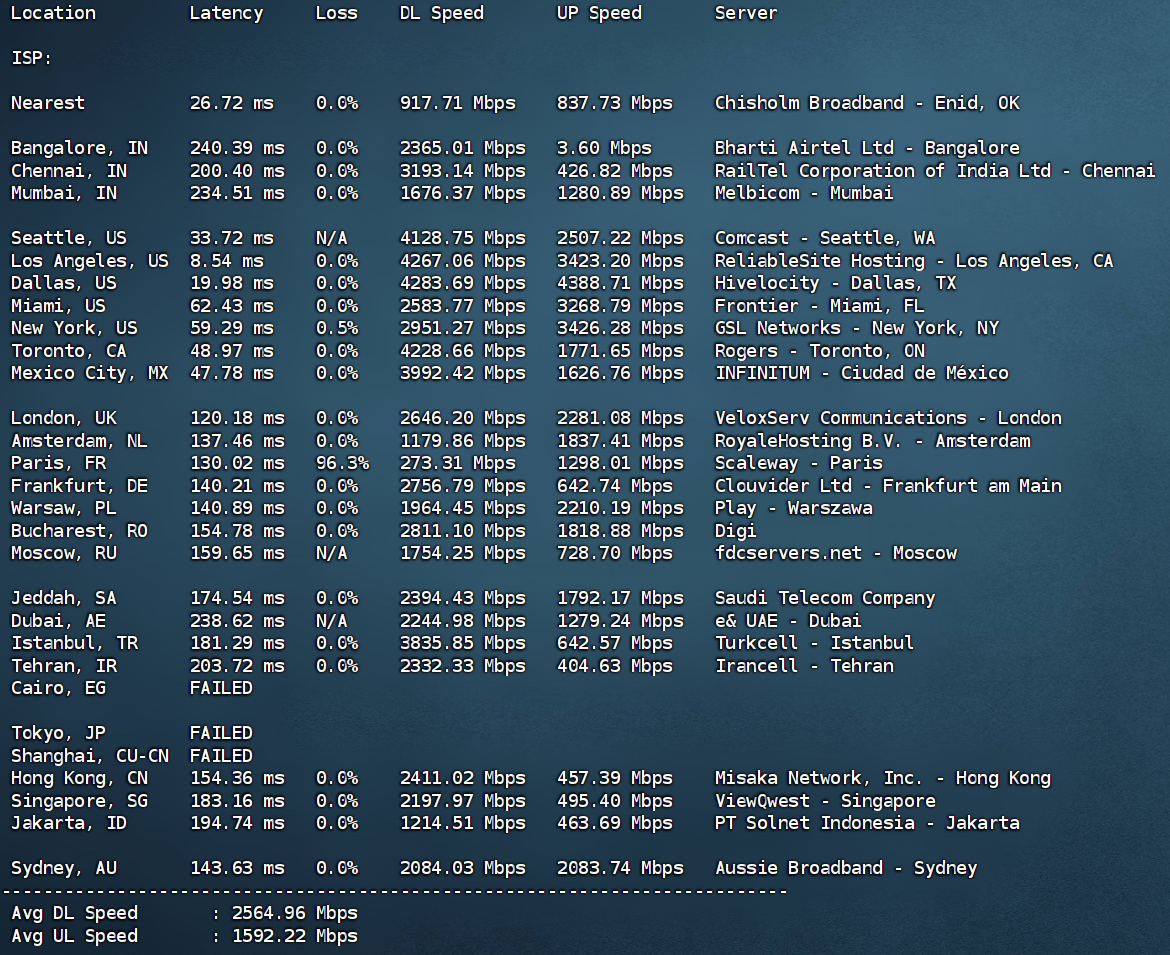The height and width of the screenshot is (955, 1170).
Task: Click Los Angeles latency '8.54 ms'
Action: pos(227,261)
